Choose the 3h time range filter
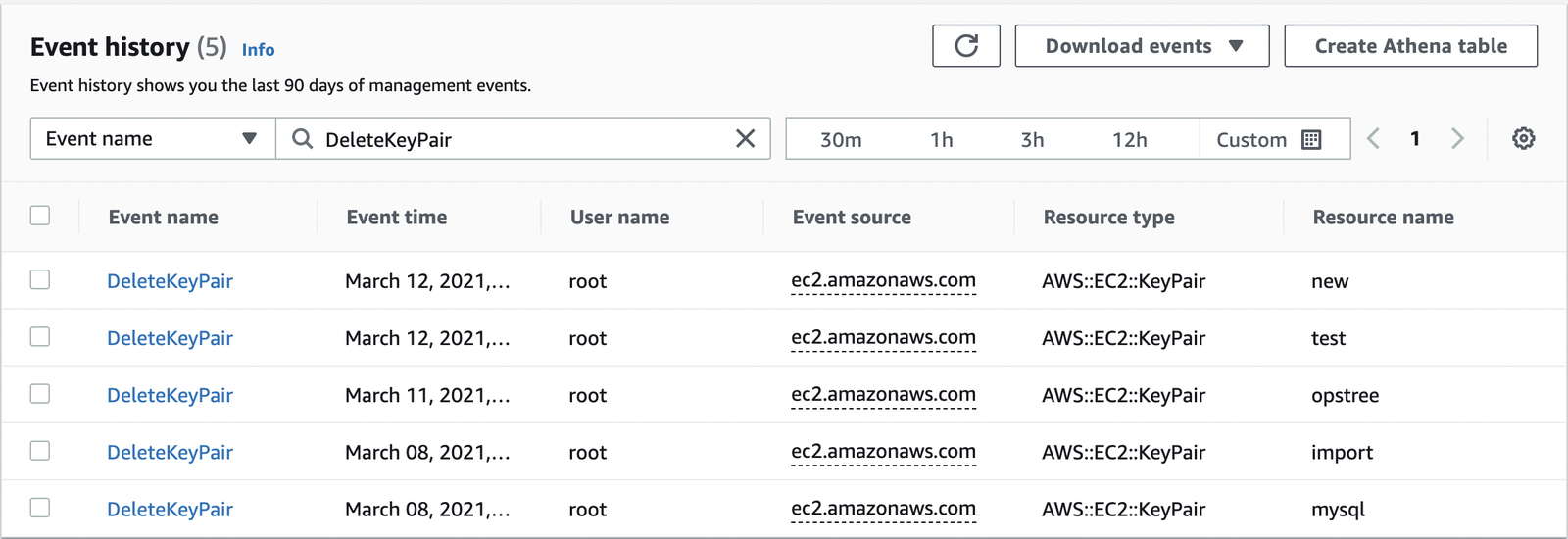Screen dimensions: 1568x539 (x=1032, y=140)
